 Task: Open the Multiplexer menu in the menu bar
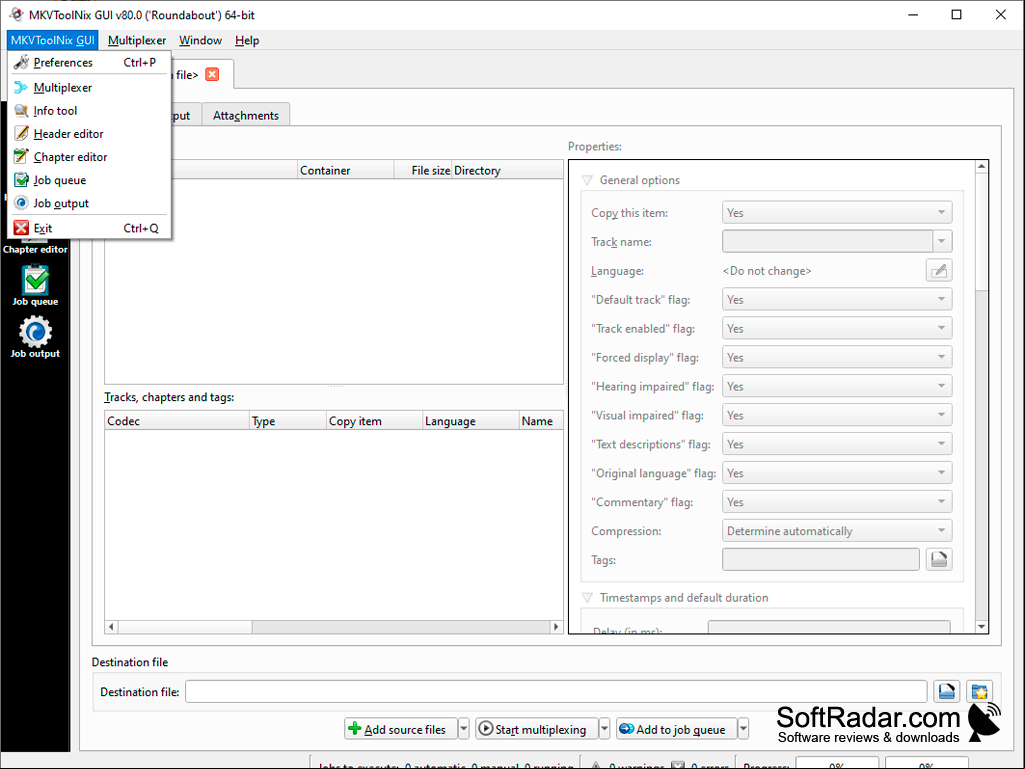click(x=137, y=40)
